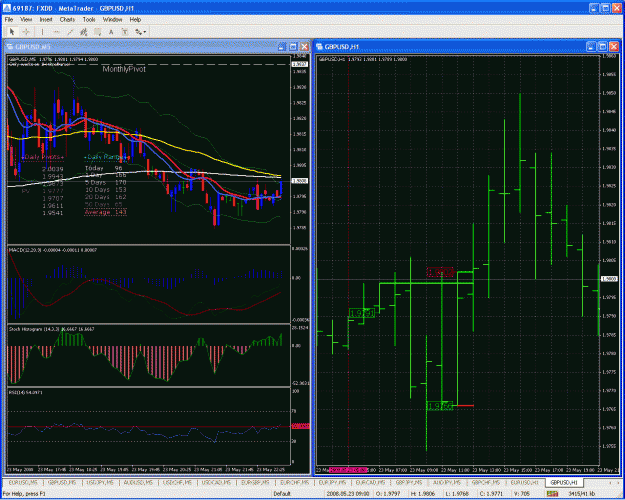Click the GBPUSD,M5 chart window icon
The width and height of the screenshot is (625, 500).
click(x=10, y=47)
